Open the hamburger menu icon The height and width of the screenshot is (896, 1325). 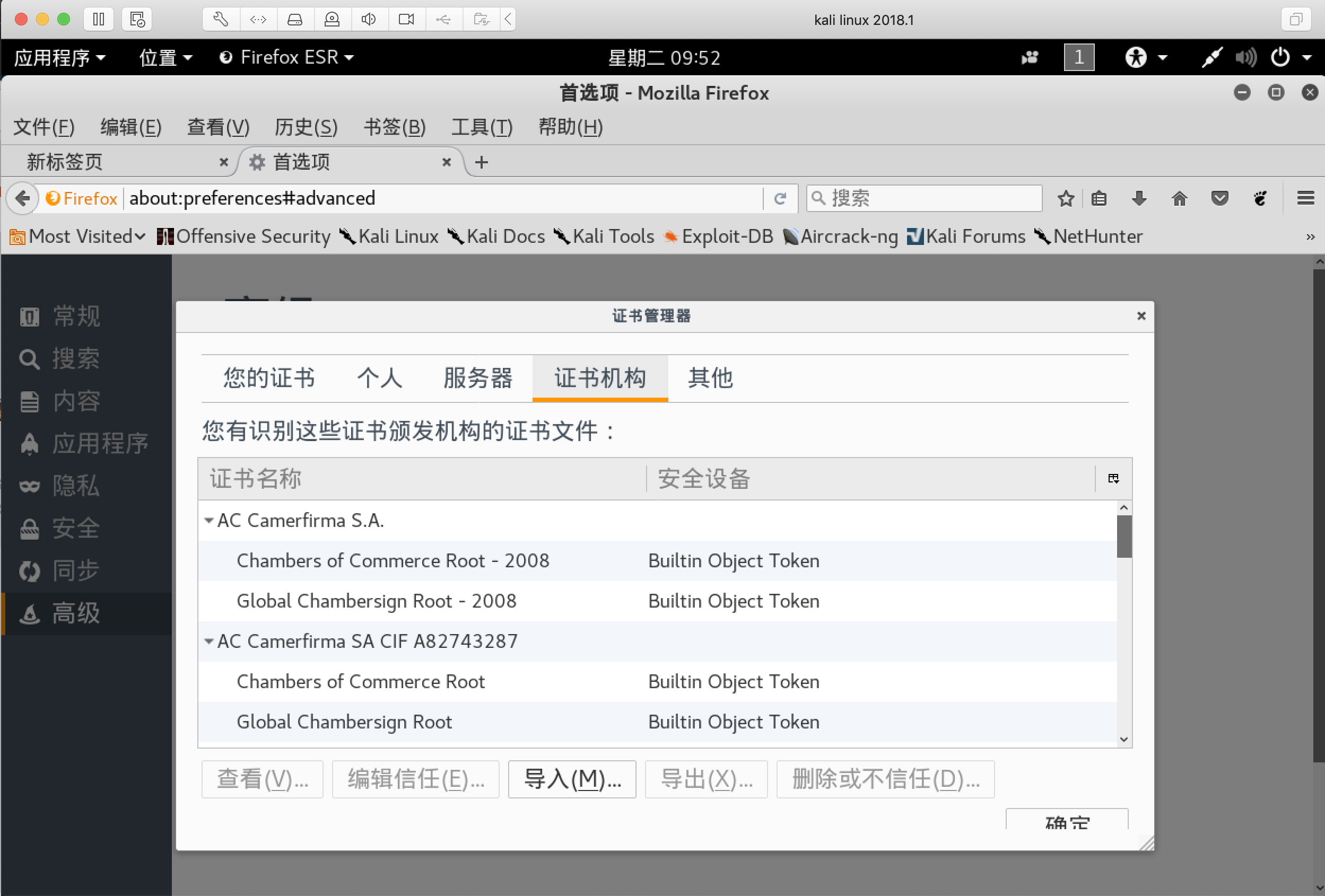click(1304, 198)
